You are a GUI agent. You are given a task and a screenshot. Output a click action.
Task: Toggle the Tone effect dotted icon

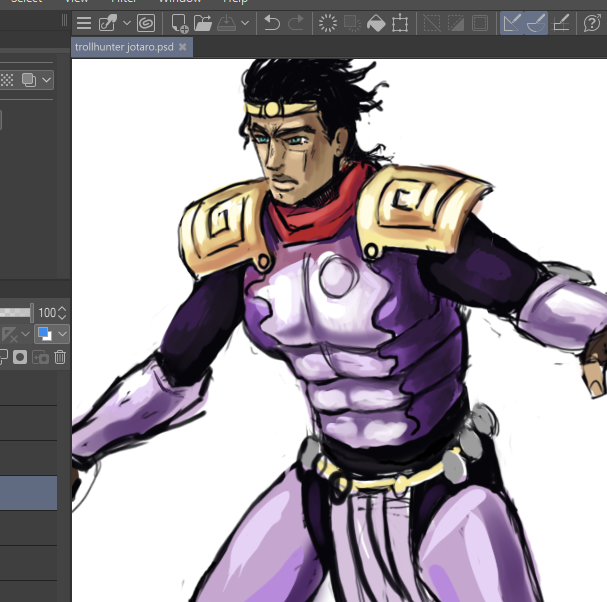click(x=7, y=80)
